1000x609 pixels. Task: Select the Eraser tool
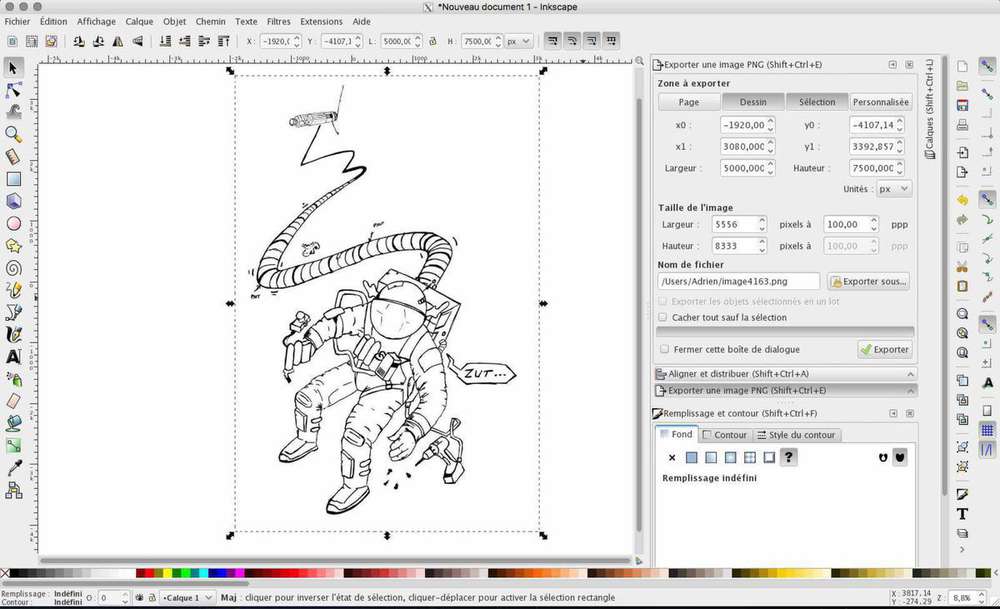[13, 401]
